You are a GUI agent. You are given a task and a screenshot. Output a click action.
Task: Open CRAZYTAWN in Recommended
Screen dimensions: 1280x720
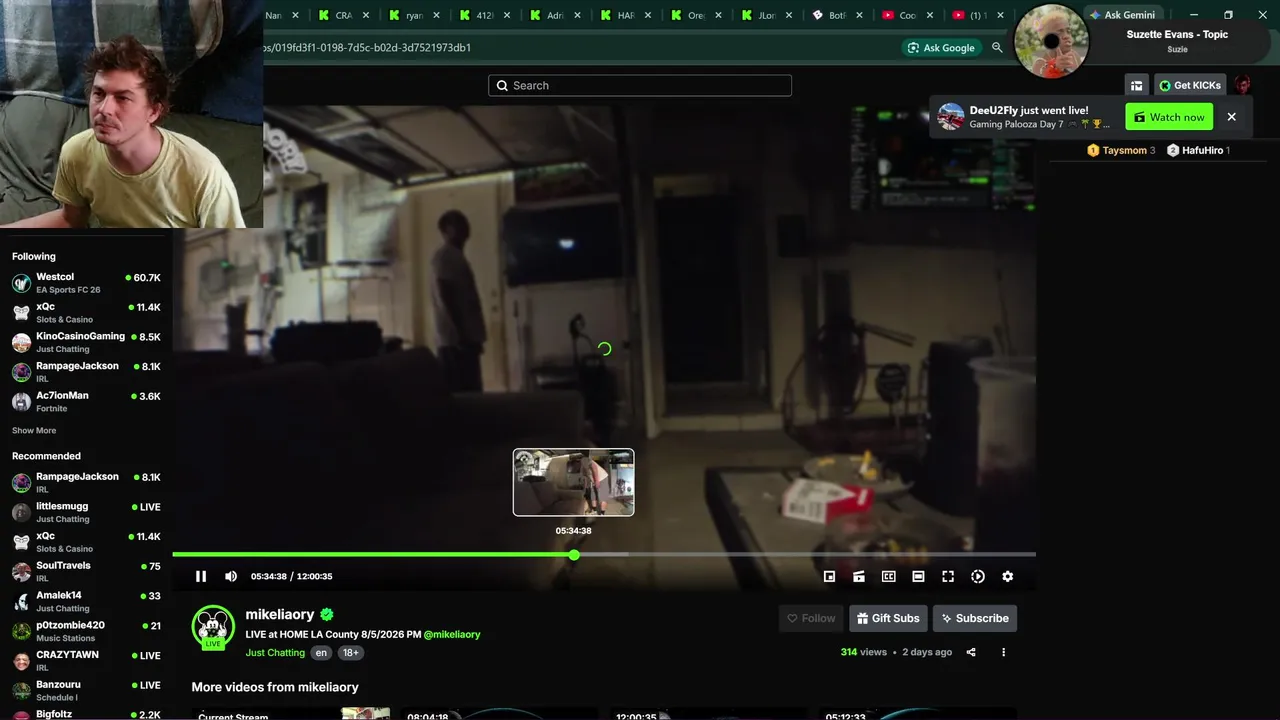coord(86,661)
